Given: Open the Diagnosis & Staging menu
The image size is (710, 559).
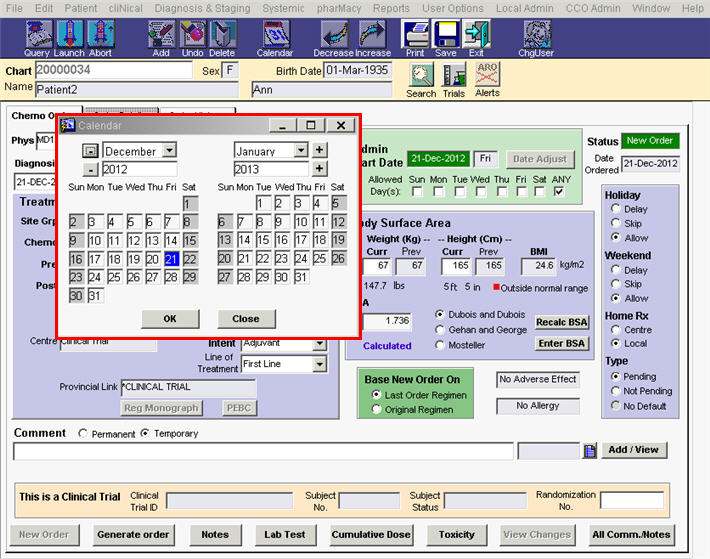Looking at the screenshot, I should (x=201, y=8).
